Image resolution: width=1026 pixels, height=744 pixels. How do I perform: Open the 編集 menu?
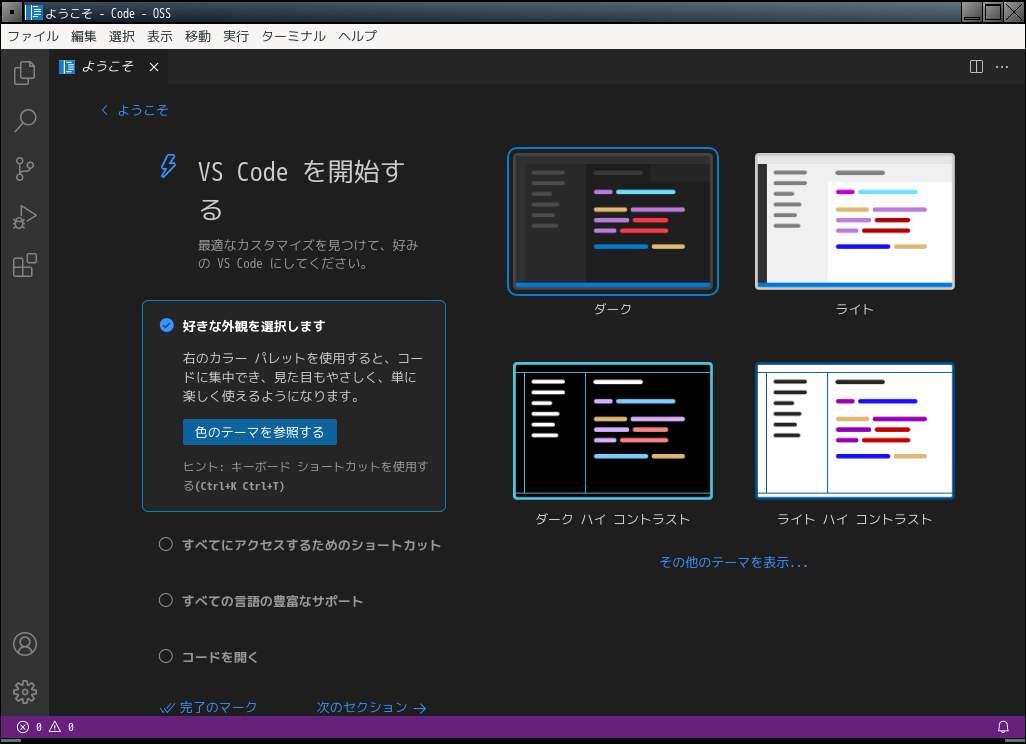[84, 36]
